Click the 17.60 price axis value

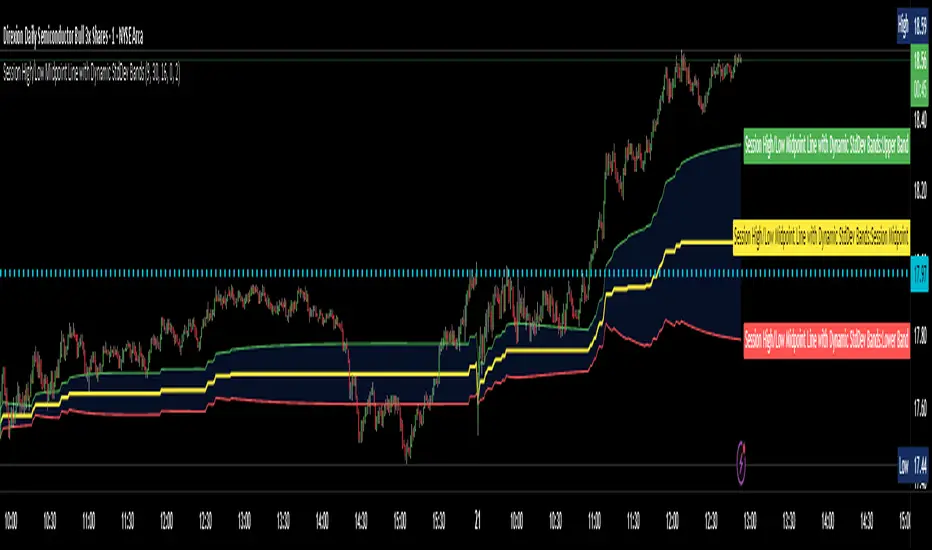tap(920, 408)
